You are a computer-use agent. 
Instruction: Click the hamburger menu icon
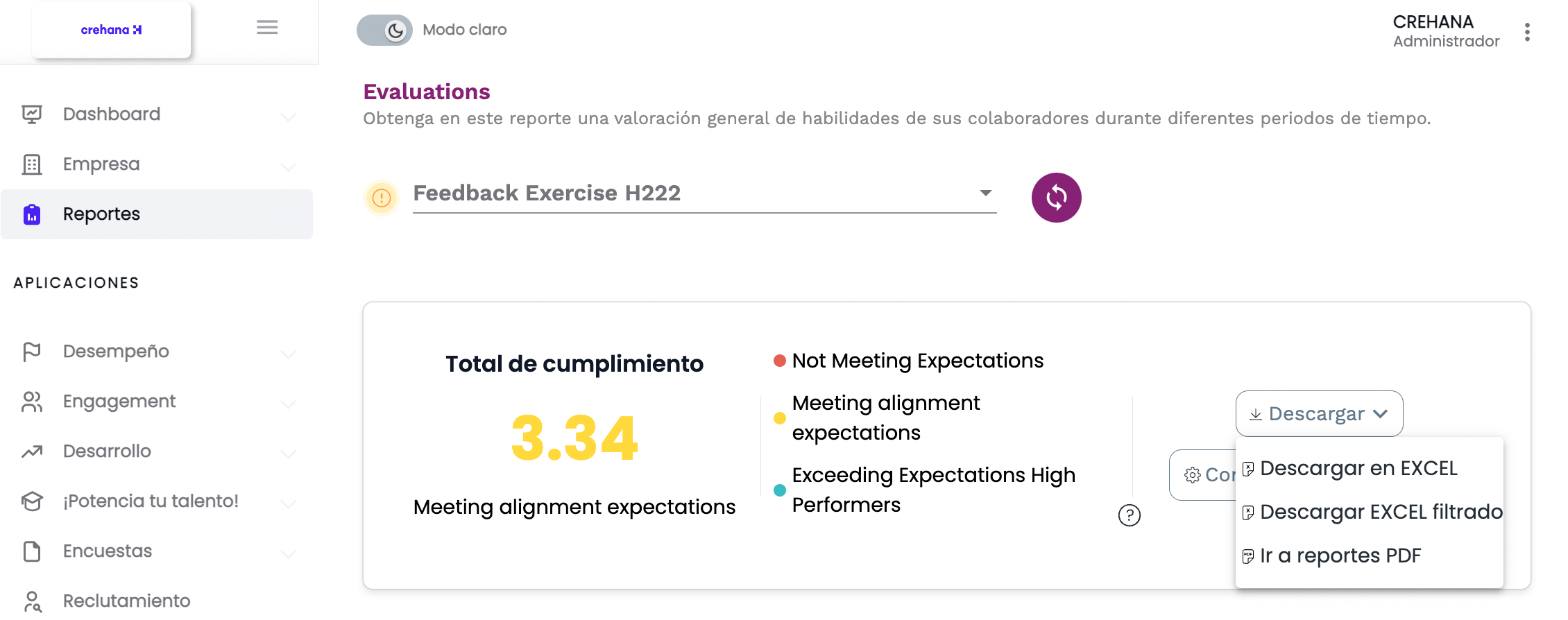(x=267, y=28)
